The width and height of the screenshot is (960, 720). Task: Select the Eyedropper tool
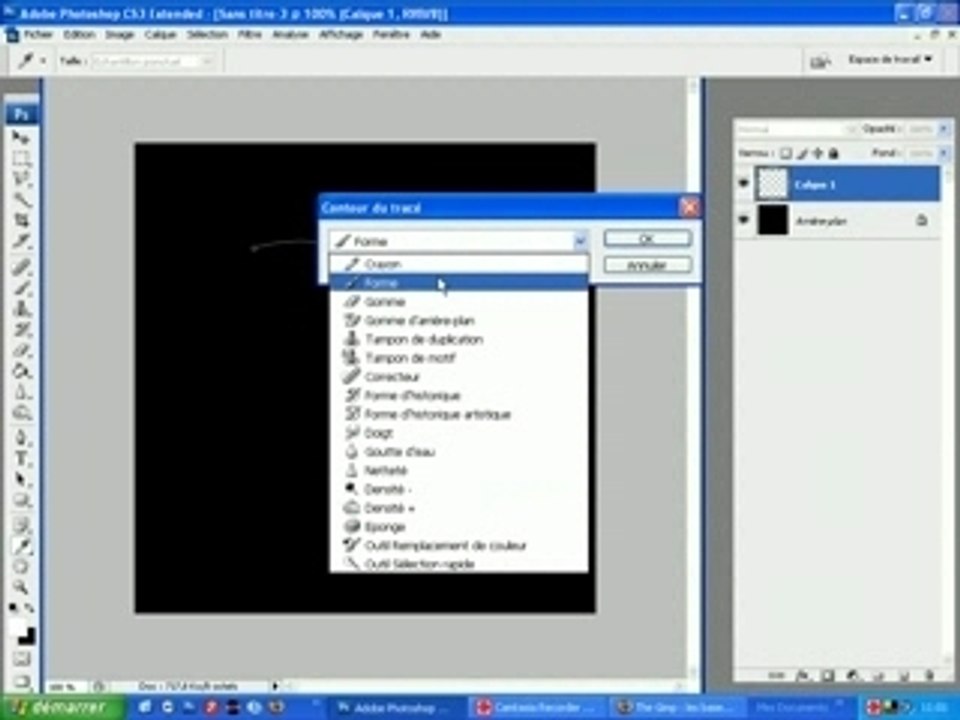(x=21, y=546)
